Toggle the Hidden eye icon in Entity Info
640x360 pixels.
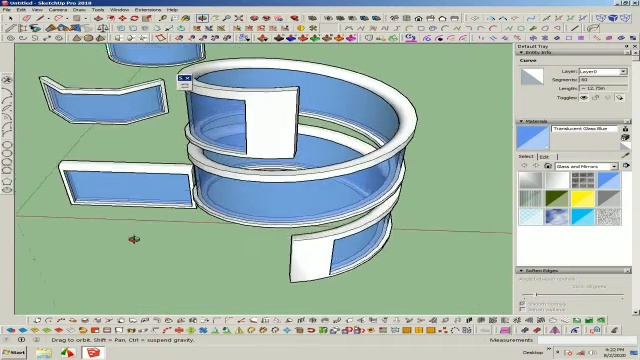[x=584, y=98]
